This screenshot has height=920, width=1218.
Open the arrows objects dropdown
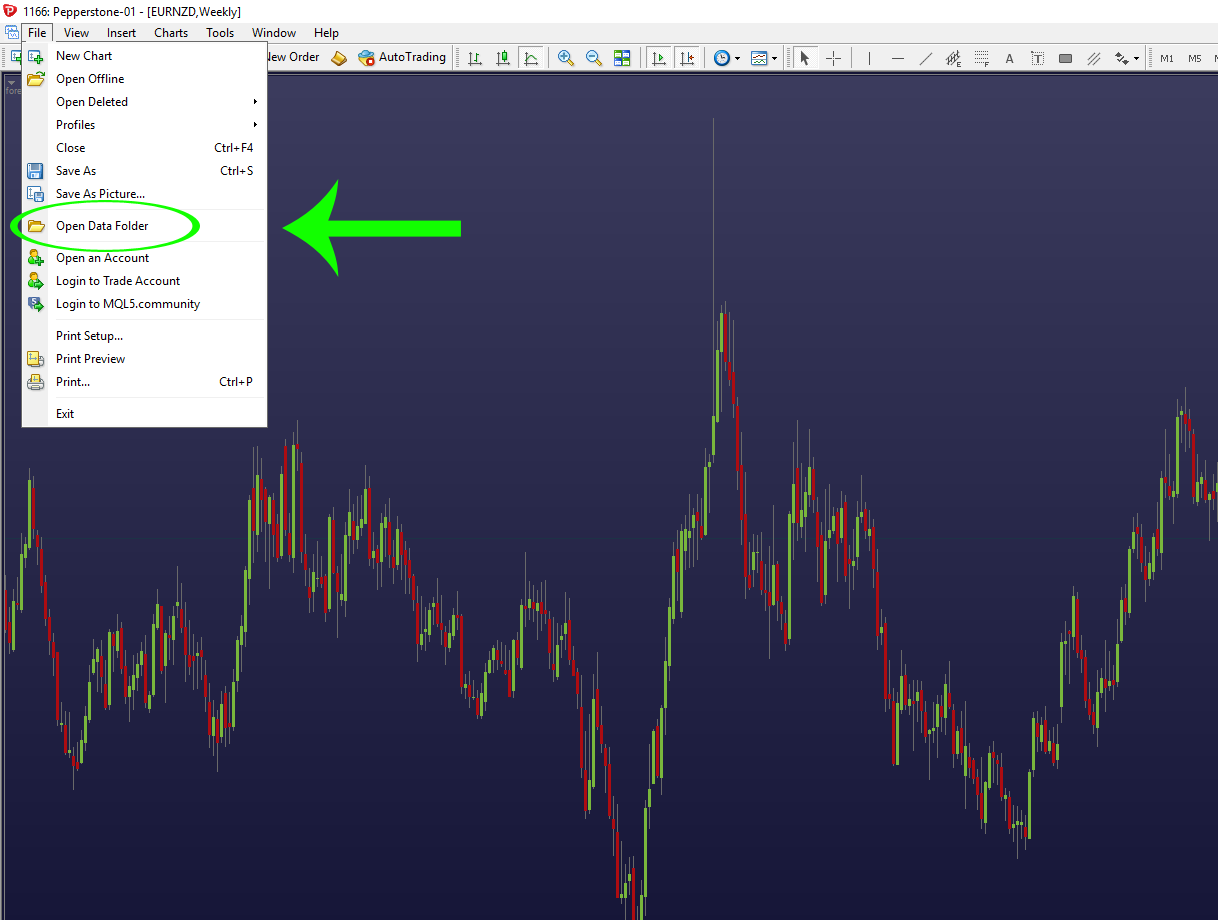1127,58
